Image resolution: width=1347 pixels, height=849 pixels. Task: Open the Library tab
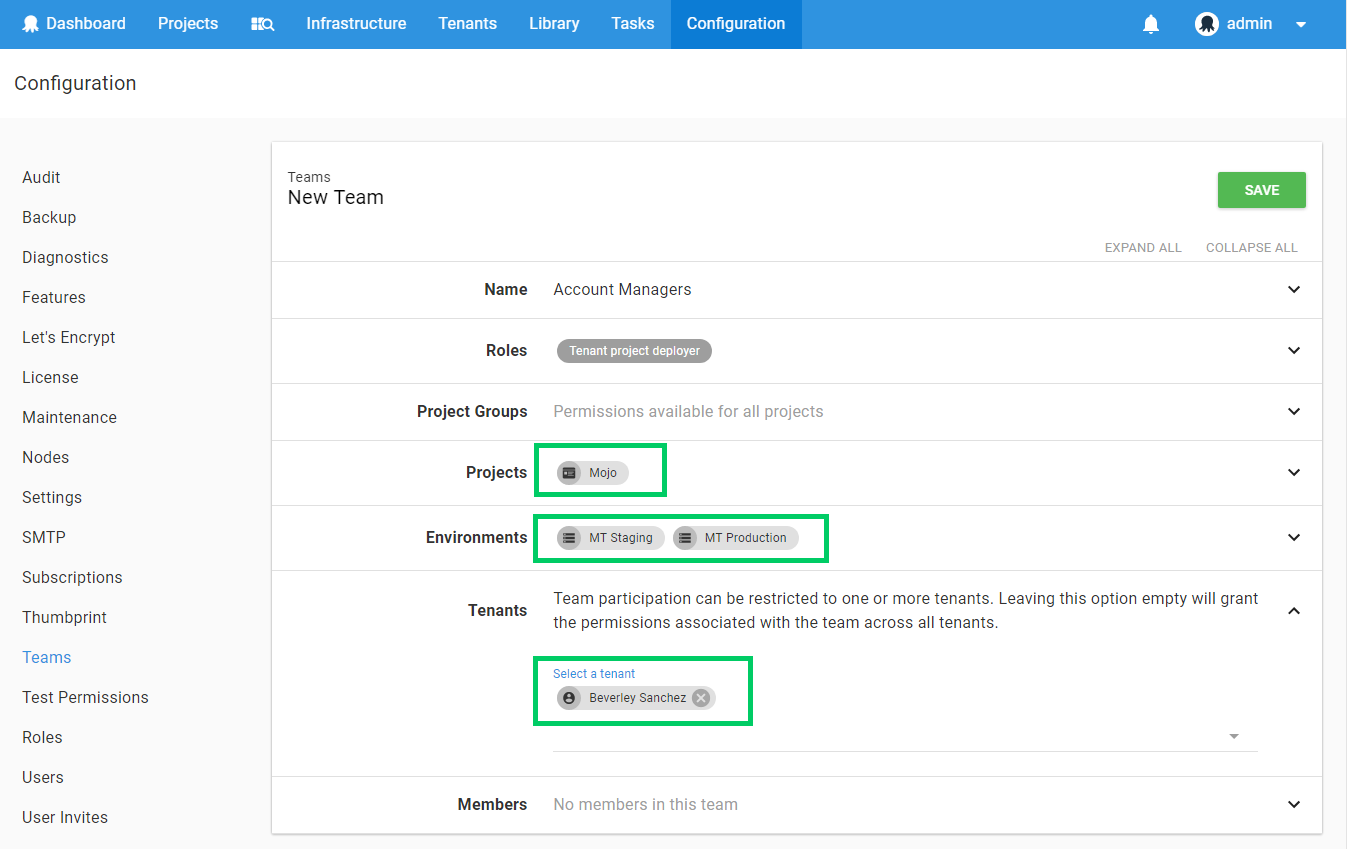[x=554, y=24]
